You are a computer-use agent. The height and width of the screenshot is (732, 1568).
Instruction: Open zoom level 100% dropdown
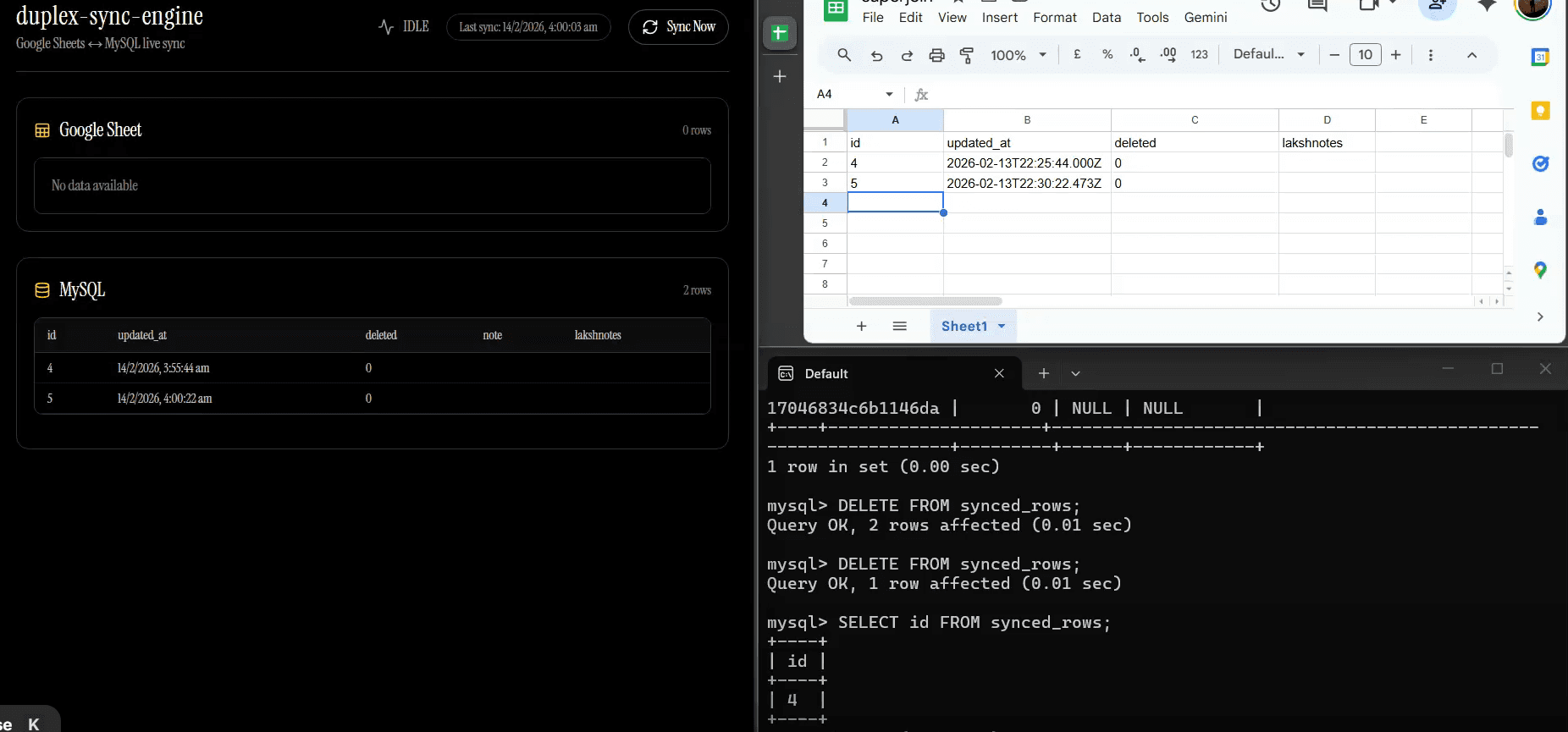click(x=1019, y=55)
